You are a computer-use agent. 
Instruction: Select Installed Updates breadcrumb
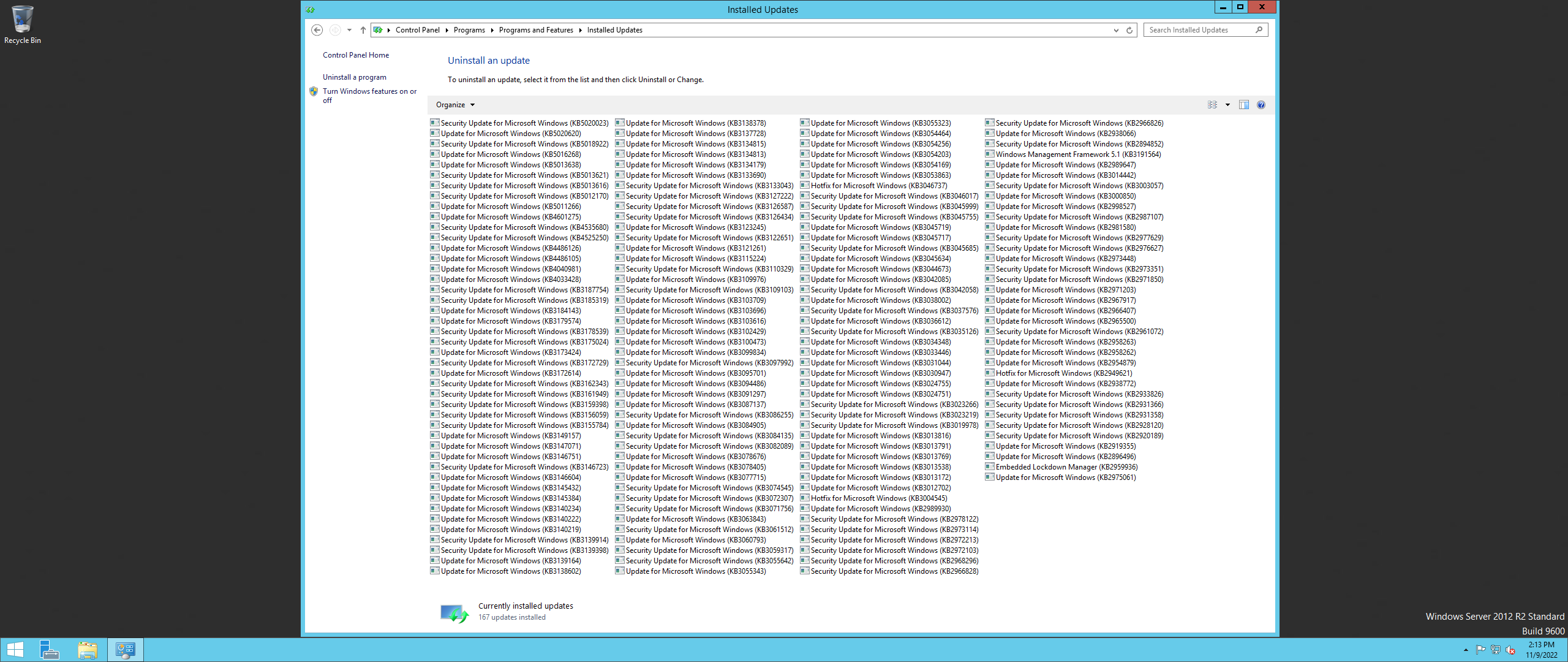click(x=615, y=30)
